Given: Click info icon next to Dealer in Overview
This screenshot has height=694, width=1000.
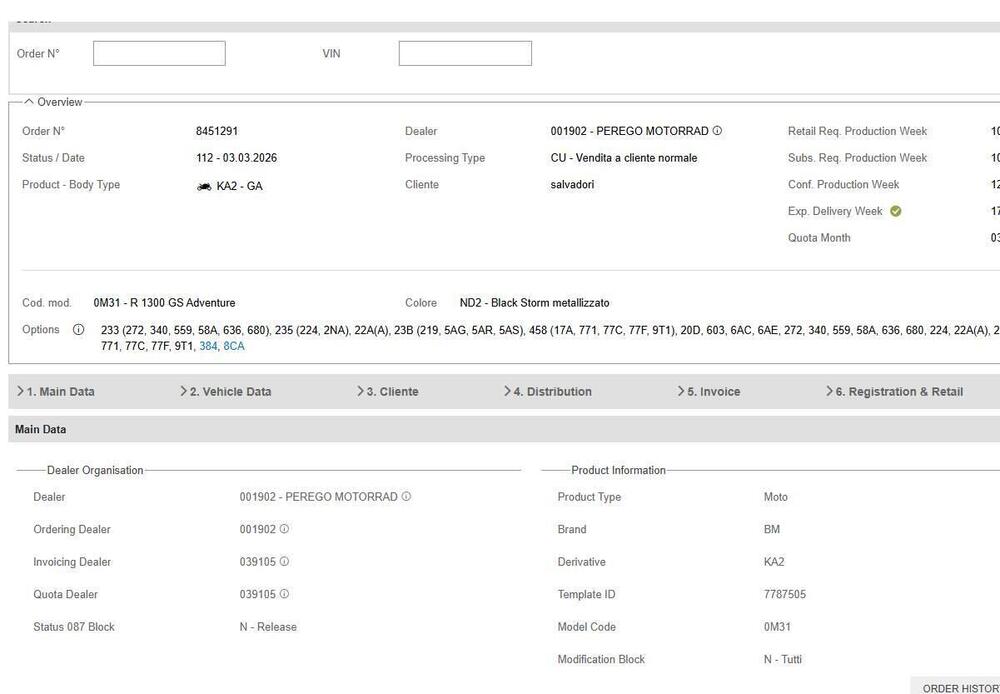Looking at the screenshot, I should 717,131.
